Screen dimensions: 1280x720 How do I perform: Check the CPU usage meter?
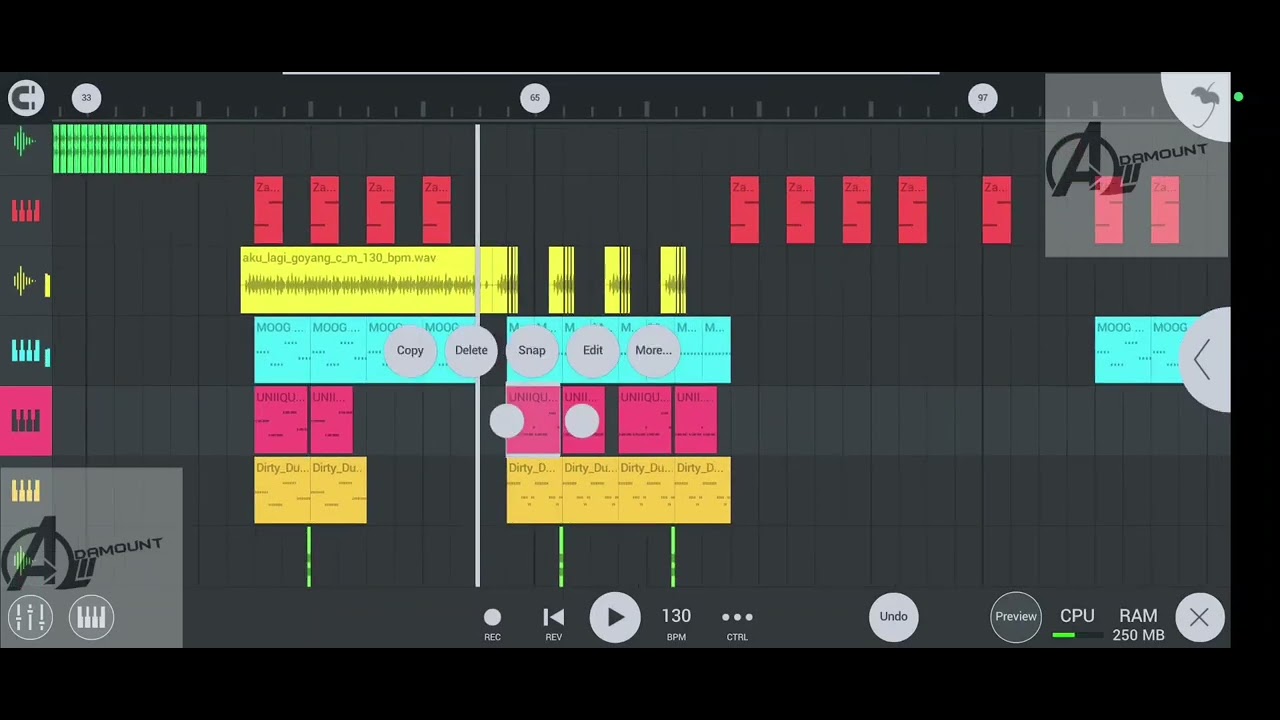click(1077, 623)
